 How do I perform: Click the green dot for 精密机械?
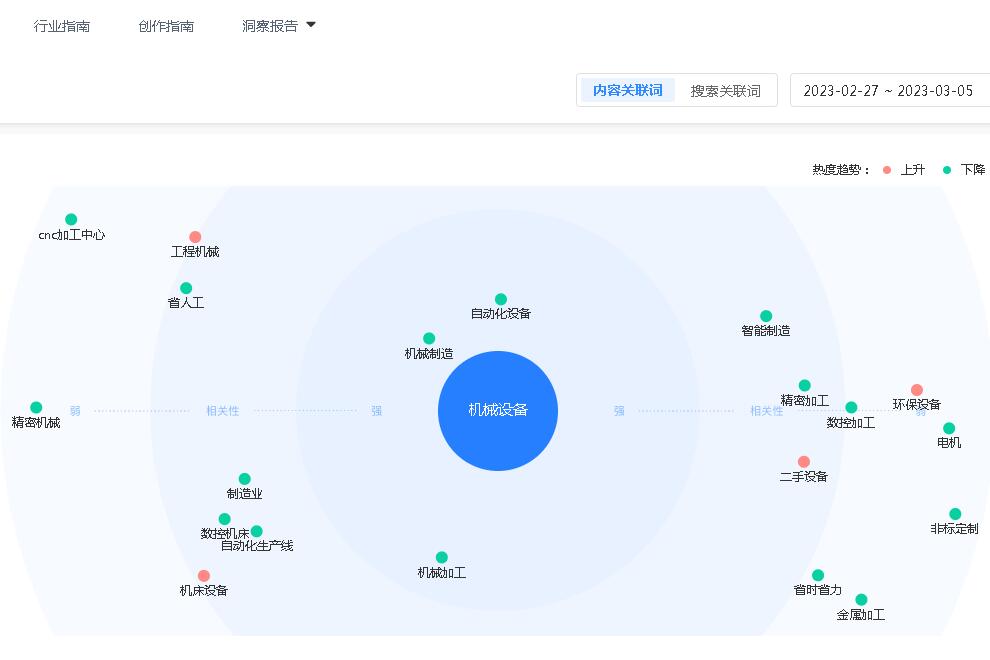coord(36,407)
